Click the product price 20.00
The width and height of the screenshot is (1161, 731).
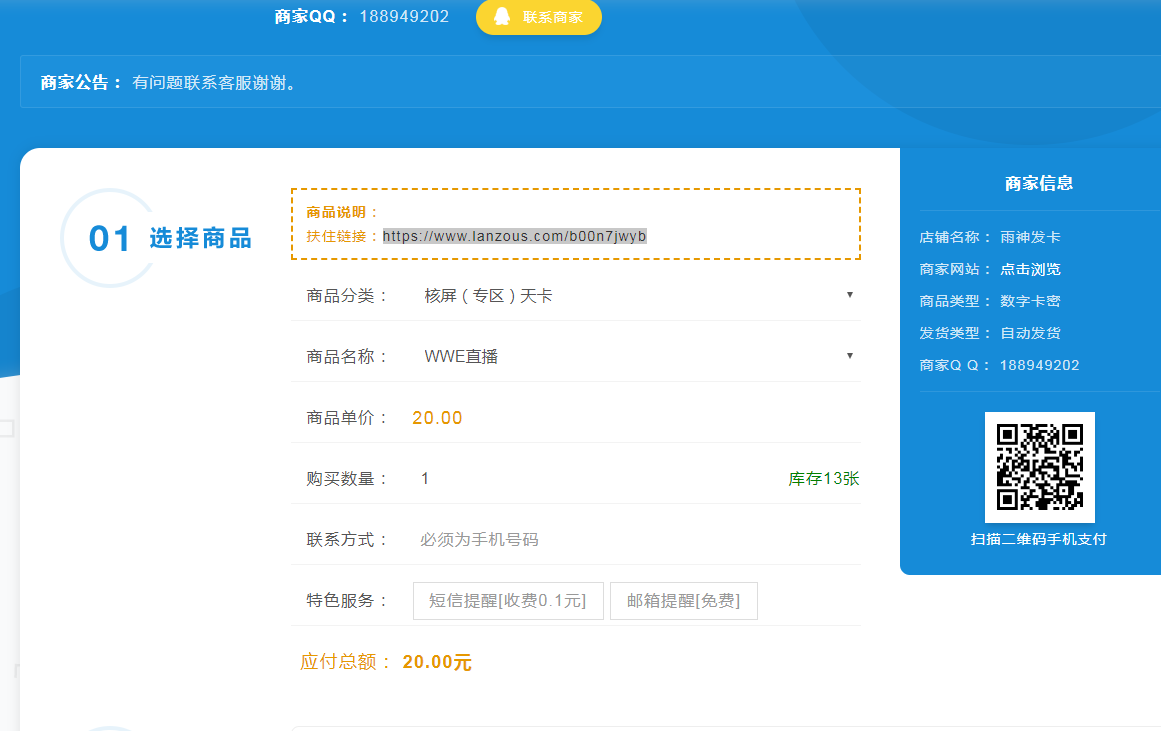tap(437, 418)
